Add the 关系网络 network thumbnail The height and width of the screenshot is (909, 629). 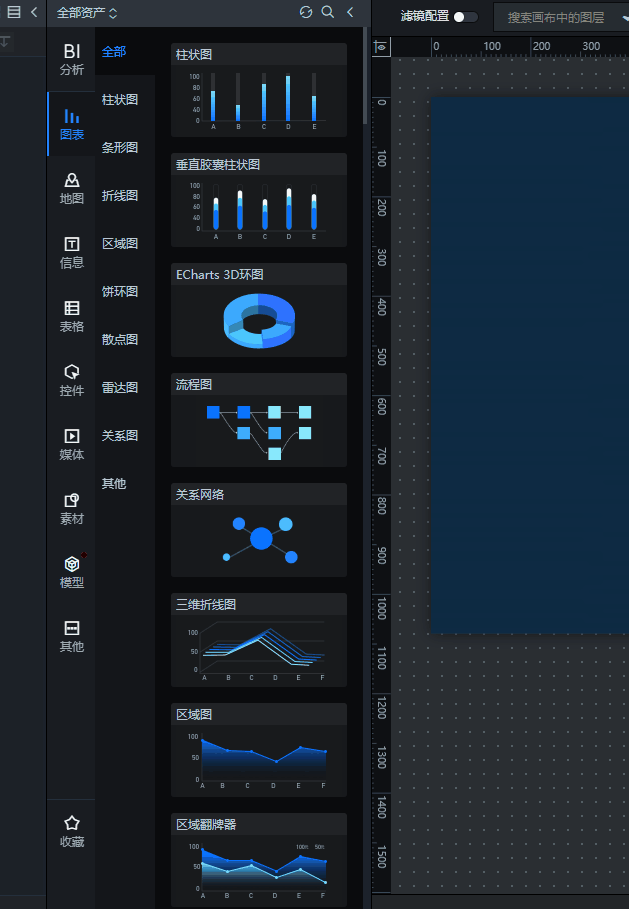click(259, 530)
